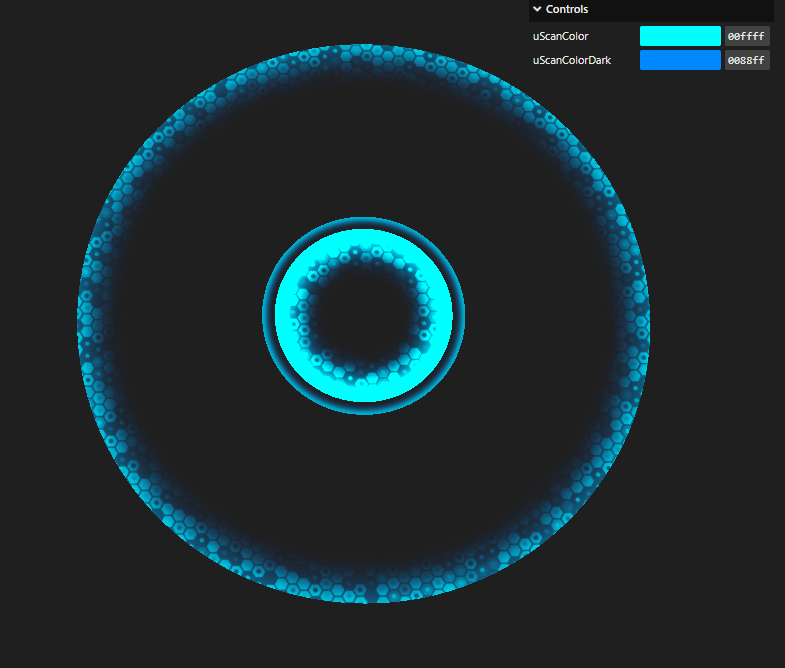The height and width of the screenshot is (668, 785).
Task: Select the uScanColorDark label
Action: [x=571, y=60]
